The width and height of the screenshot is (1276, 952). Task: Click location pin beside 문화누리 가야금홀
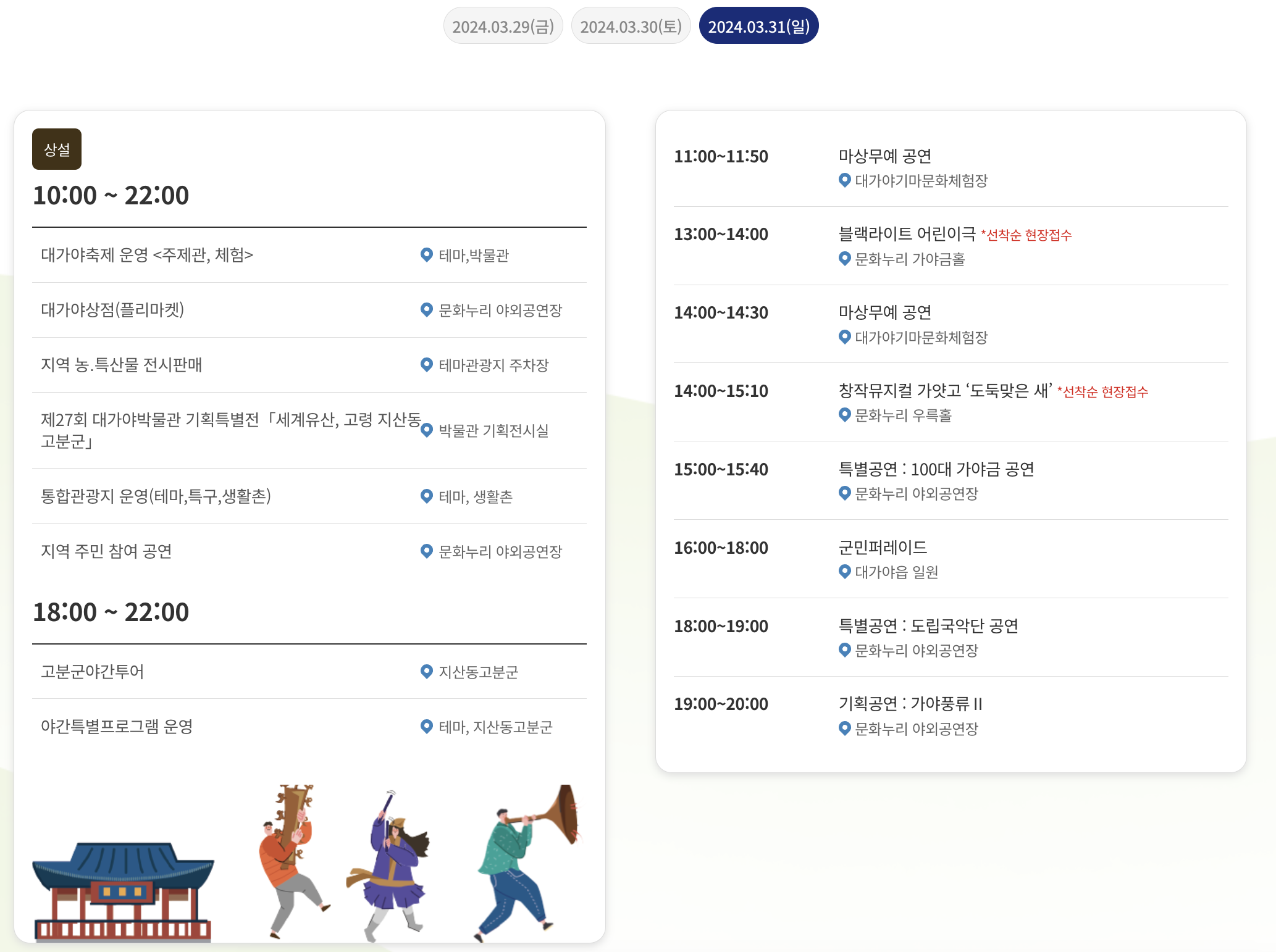coord(844,259)
